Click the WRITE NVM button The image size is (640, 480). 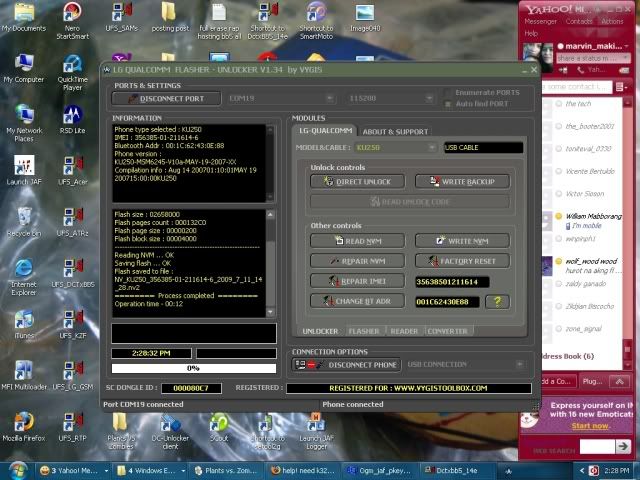pyautogui.click(x=462, y=241)
